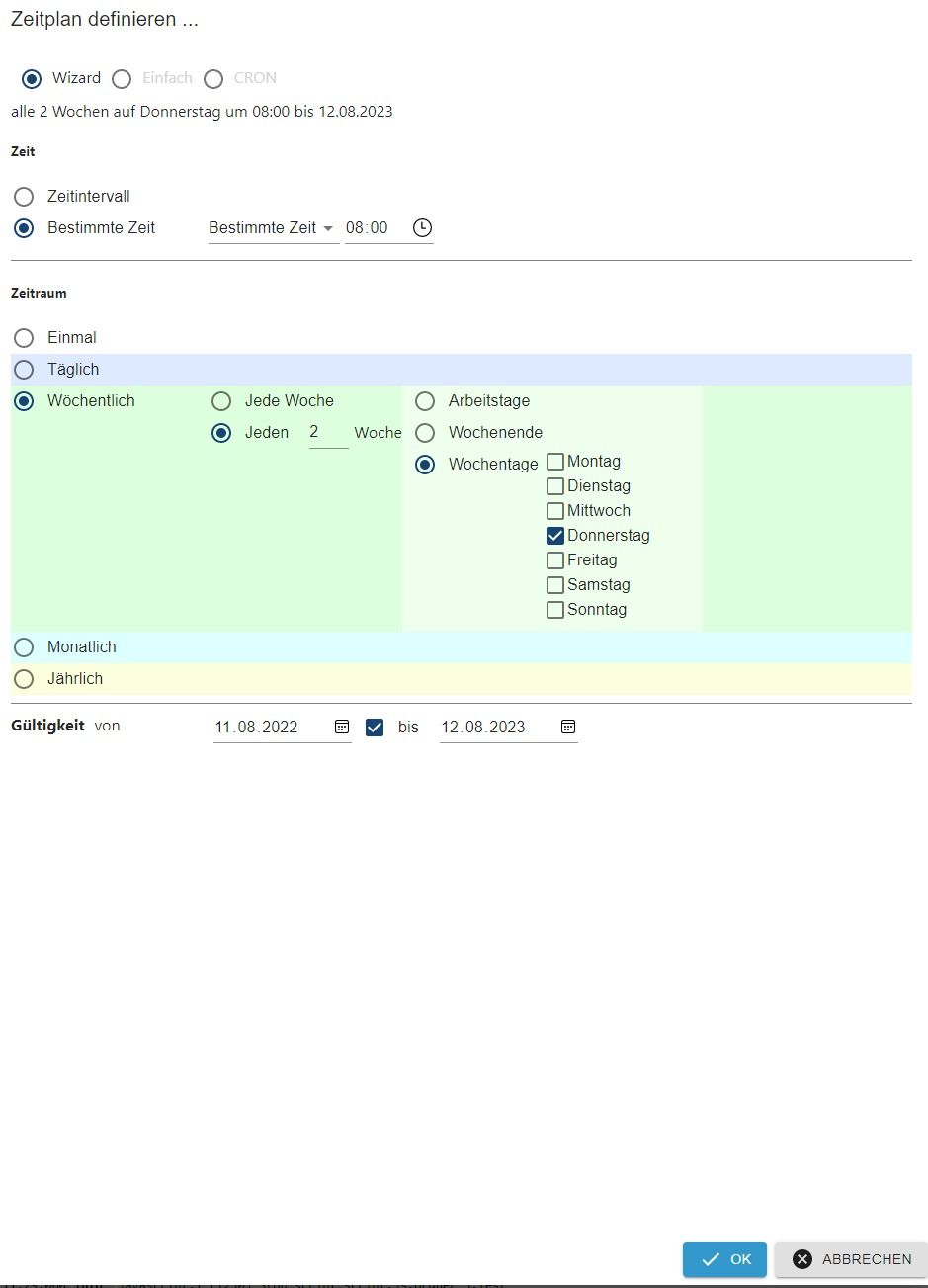Select the Arbeitstage option
Image resolution: width=928 pixels, height=1288 pixels.
point(425,401)
